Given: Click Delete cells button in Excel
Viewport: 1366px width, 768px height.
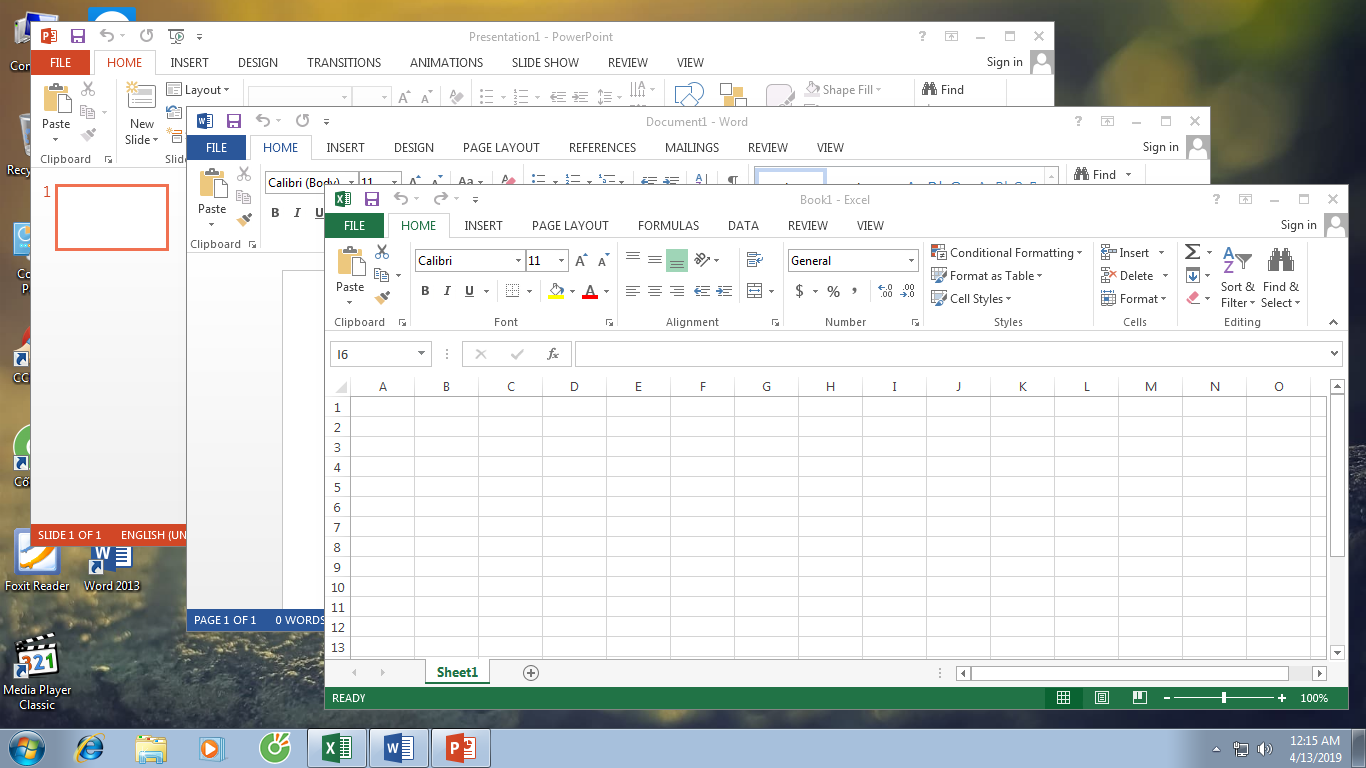Looking at the screenshot, I should coord(1127,276).
